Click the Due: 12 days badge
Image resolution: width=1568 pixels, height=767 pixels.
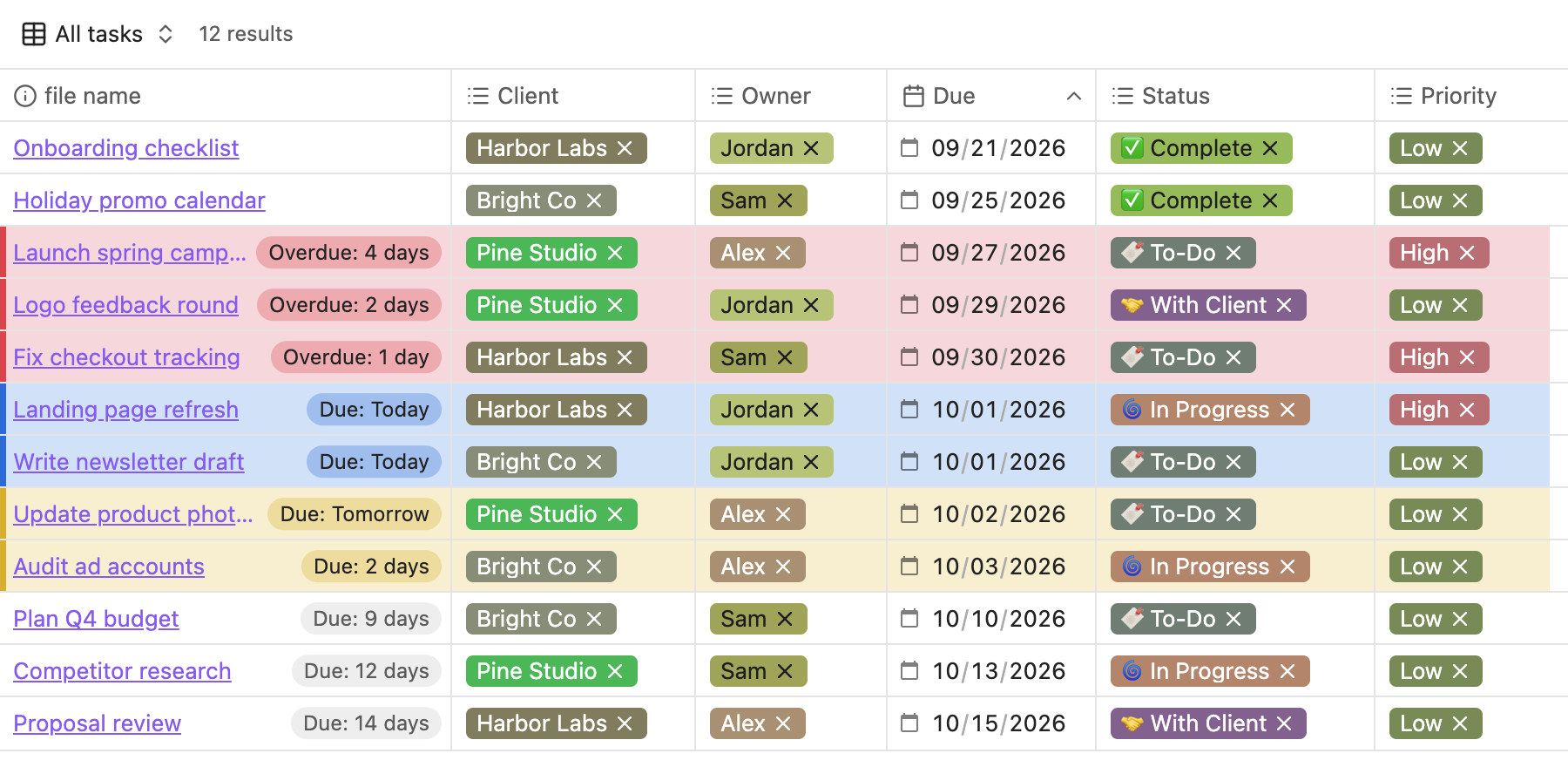(x=367, y=671)
